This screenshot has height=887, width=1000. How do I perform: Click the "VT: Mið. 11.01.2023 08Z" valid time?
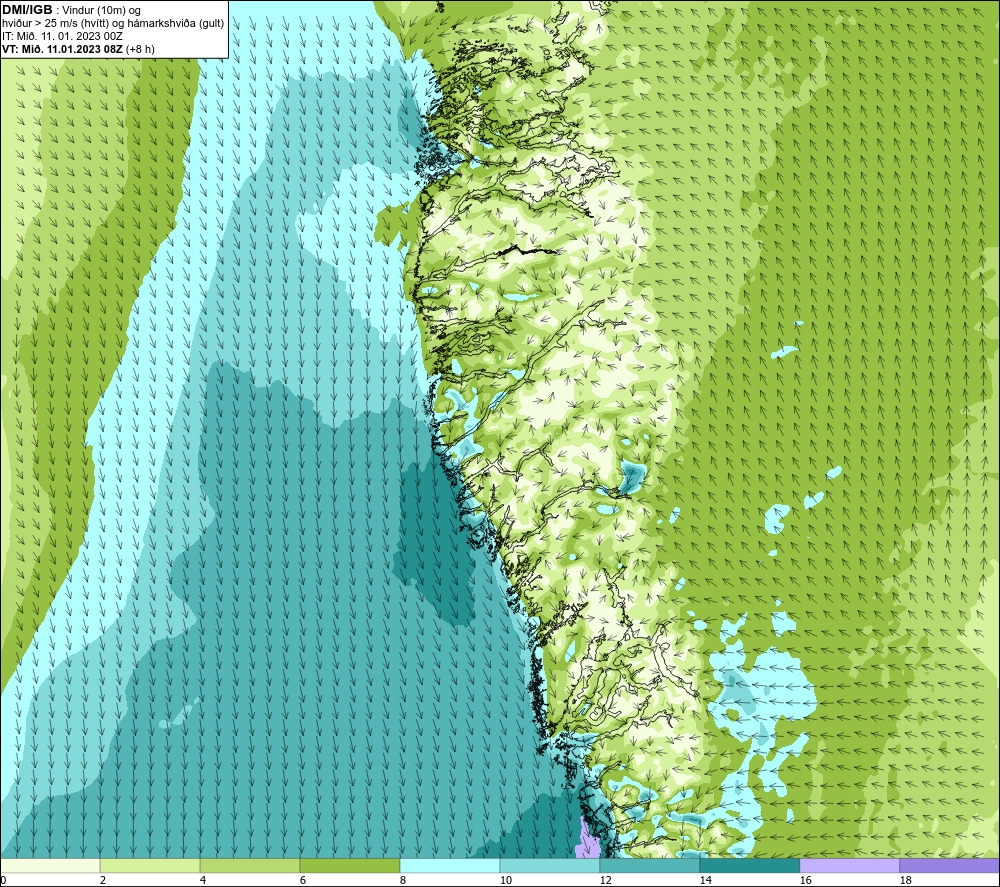point(62,49)
